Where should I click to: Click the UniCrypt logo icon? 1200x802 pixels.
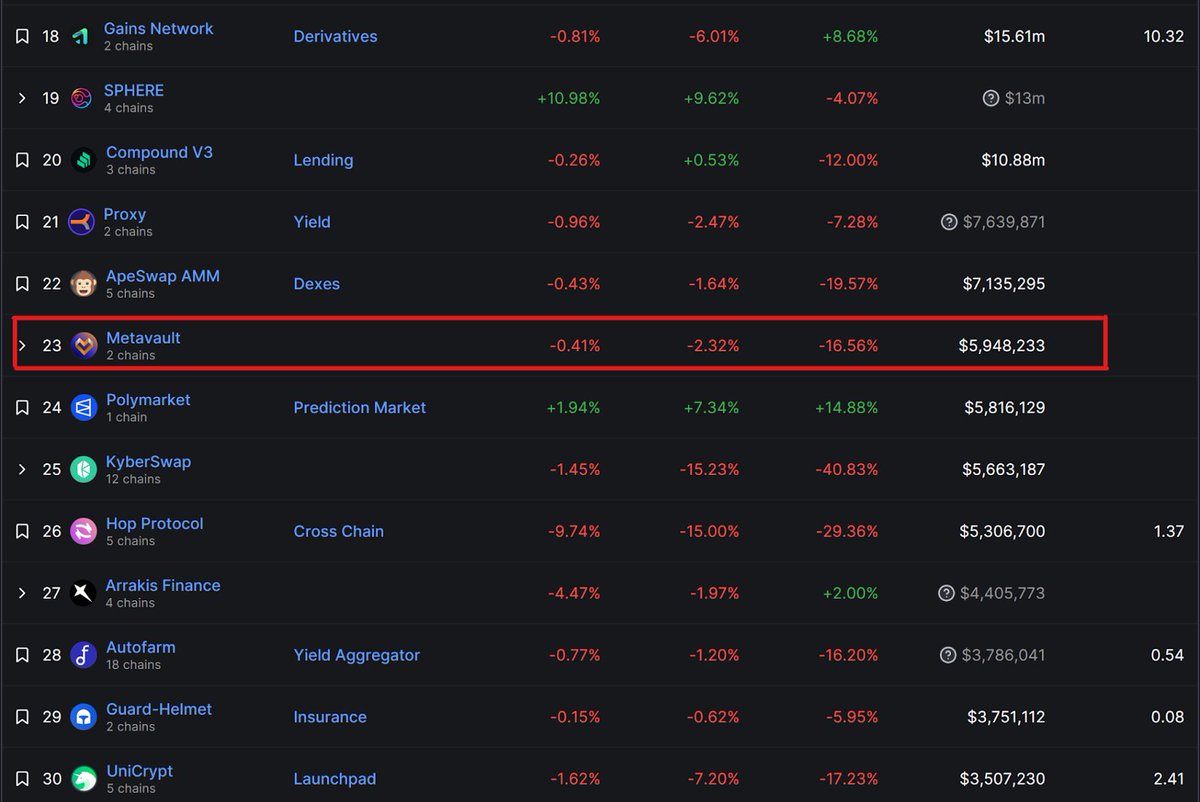coord(84,780)
